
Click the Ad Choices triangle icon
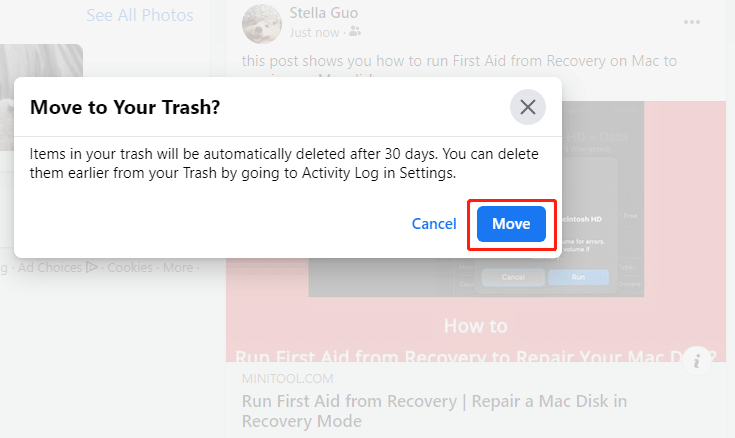pyautogui.click(x=92, y=267)
